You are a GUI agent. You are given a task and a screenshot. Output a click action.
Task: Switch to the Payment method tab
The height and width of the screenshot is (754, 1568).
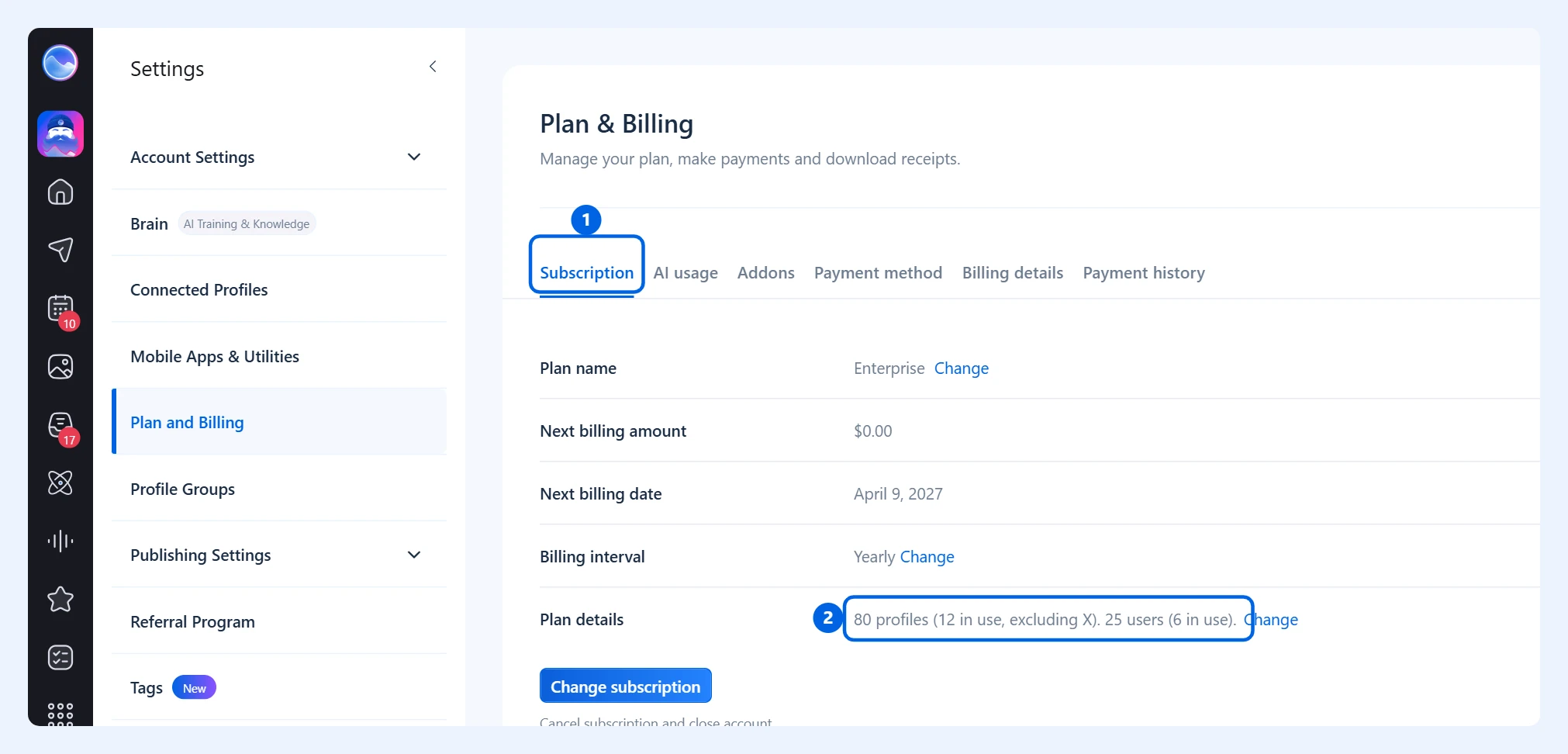[x=878, y=273]
